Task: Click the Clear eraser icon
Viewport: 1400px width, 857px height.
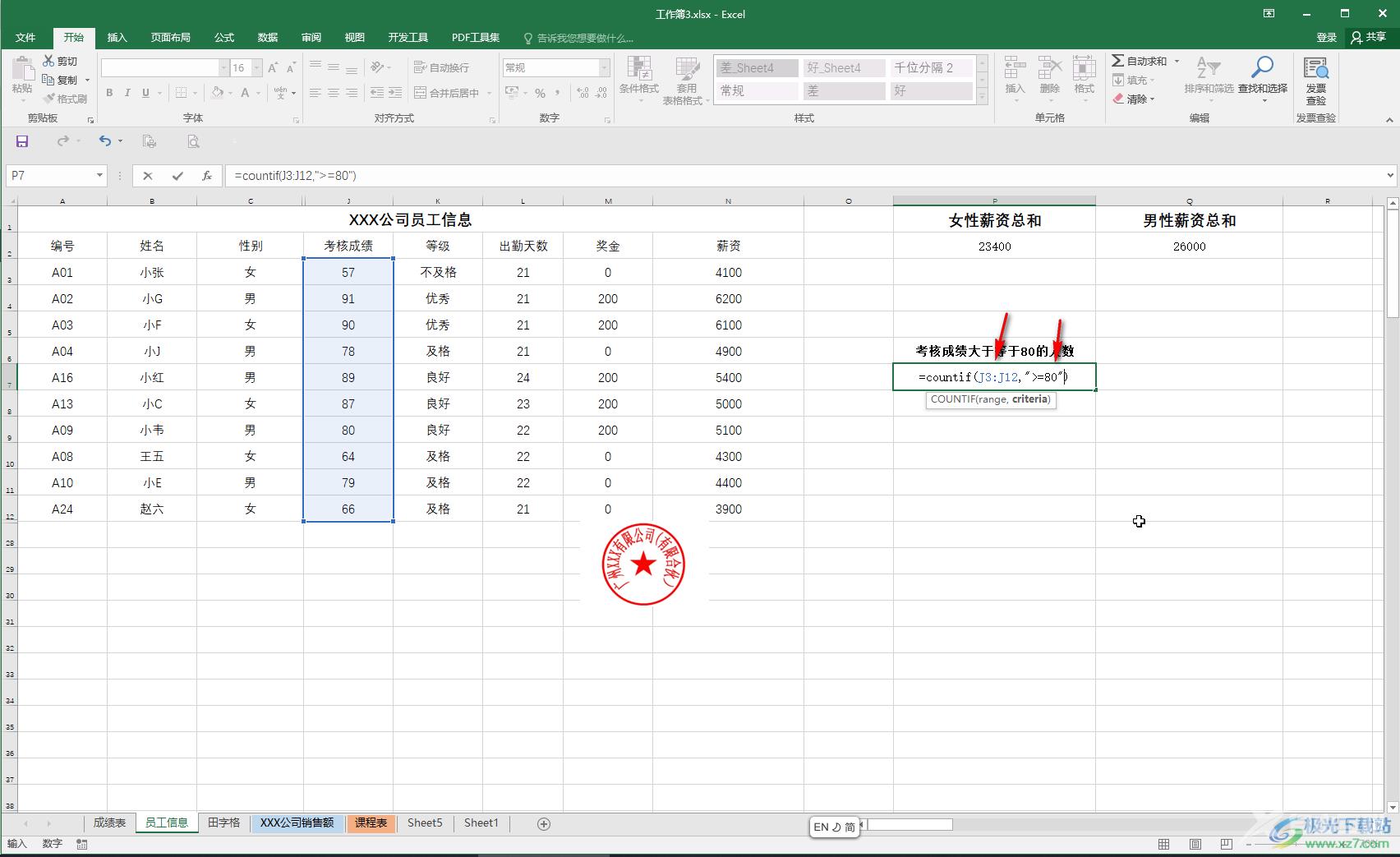Action: tap(1118, 99)
